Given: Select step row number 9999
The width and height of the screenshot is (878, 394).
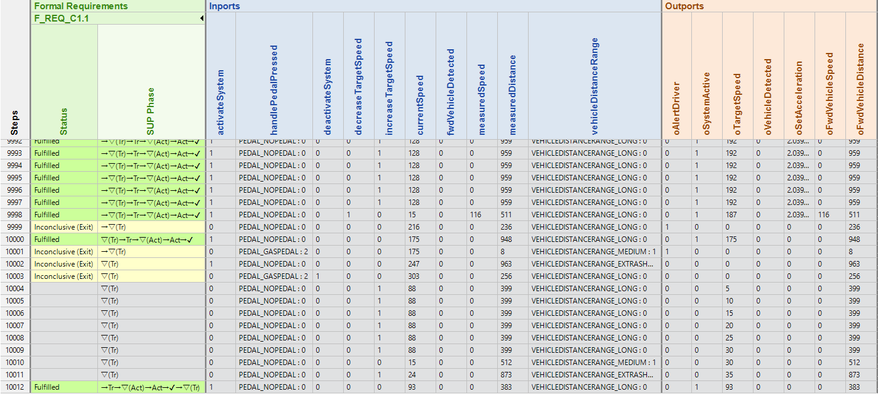Looking at the screenshot, I should tap(15, 227).
